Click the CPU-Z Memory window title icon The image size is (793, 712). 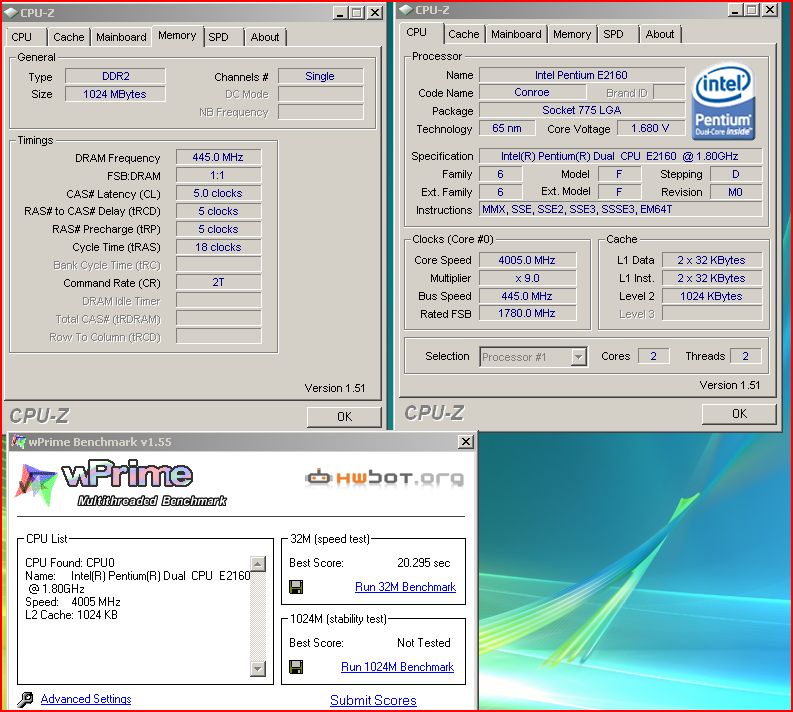[11, 13]
